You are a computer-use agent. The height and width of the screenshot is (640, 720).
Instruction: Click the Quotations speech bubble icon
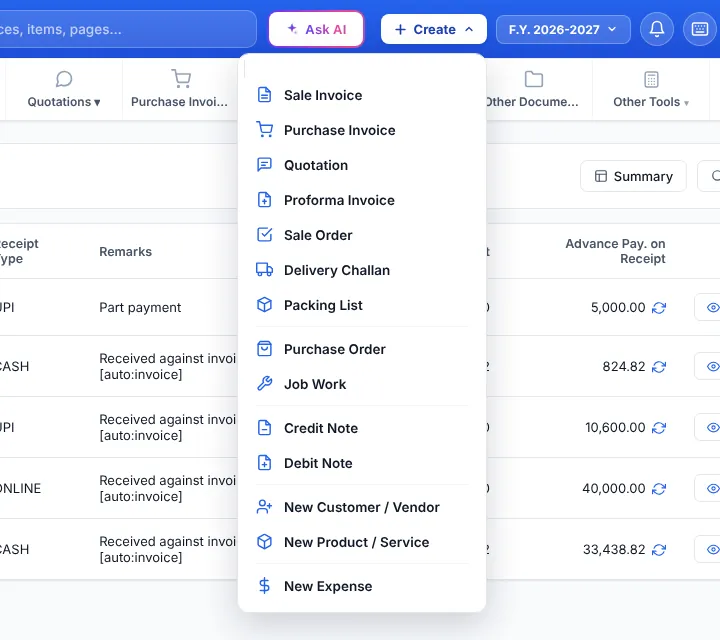(x=64, y=79)
